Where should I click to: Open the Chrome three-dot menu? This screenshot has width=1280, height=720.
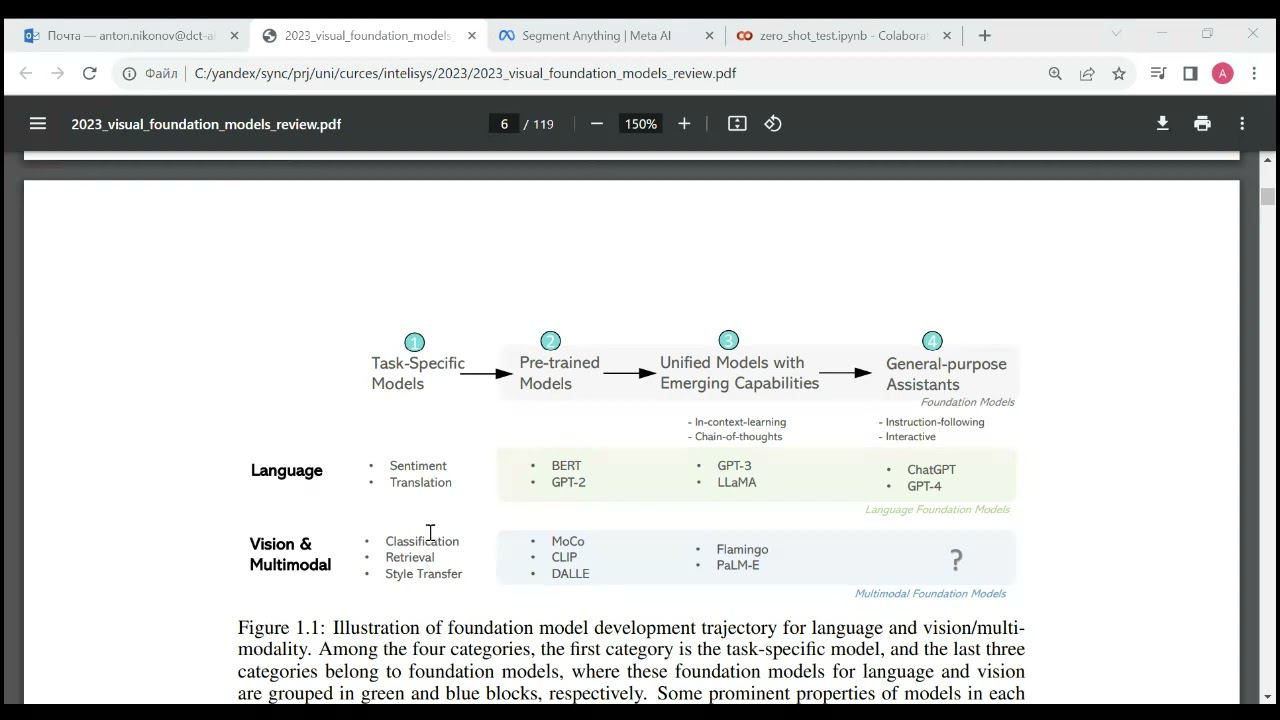tap(1254, 73)
